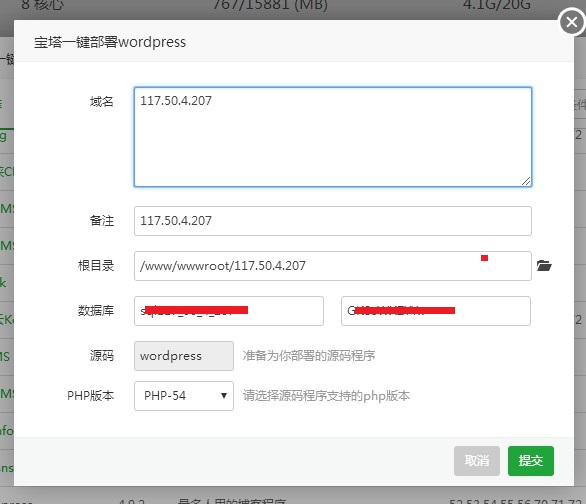Select the database name input field

coord(229,311)
